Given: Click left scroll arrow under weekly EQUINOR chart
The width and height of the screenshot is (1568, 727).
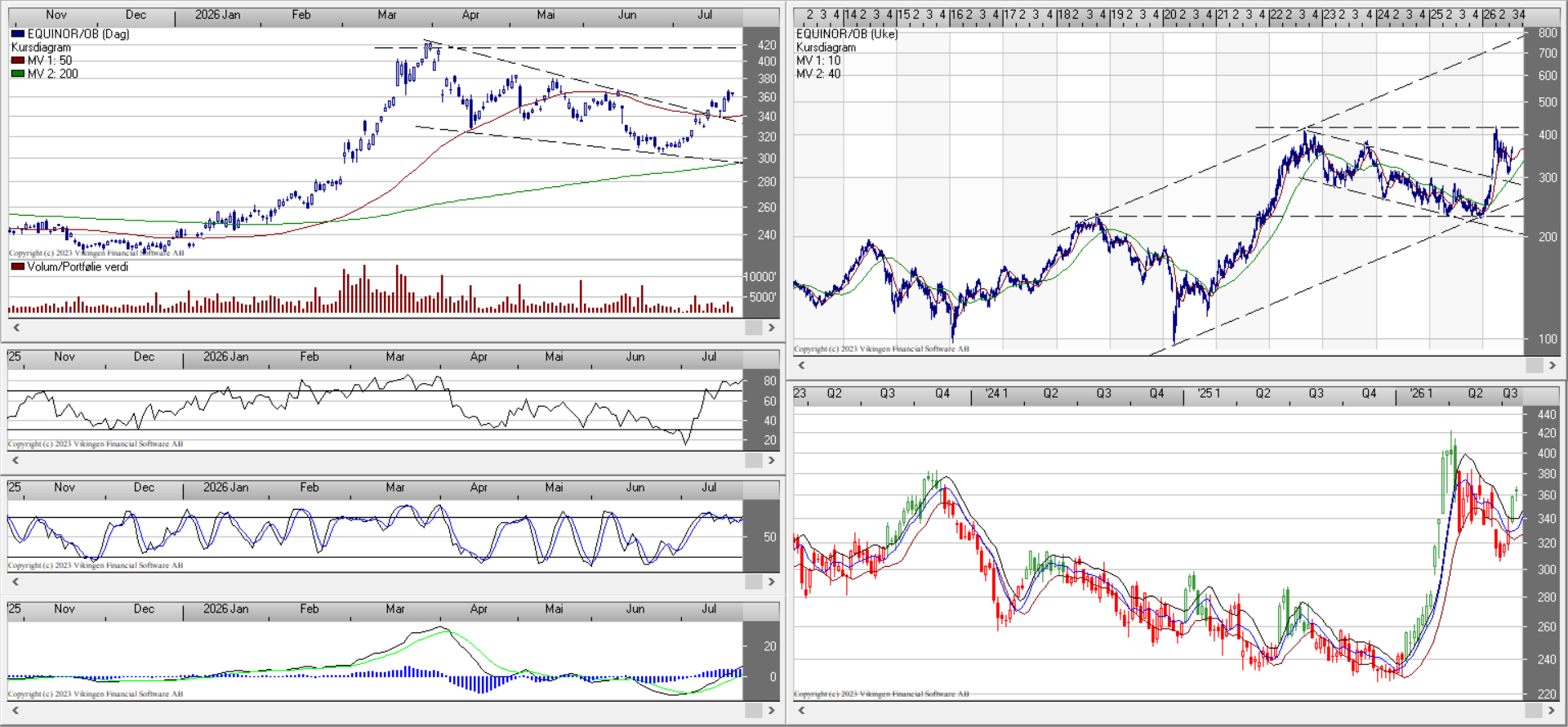Looking at the screenshot, I should 801,365.
